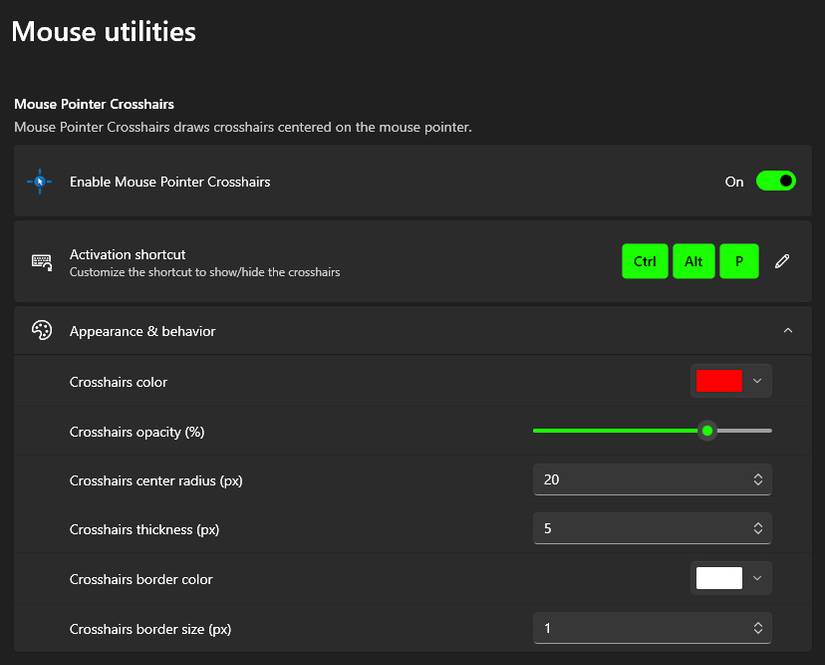Turn off Enable Mouse Pointer Crosshairs toggle
Viewport: 825px width, 665px height.
tap(776, 181)
